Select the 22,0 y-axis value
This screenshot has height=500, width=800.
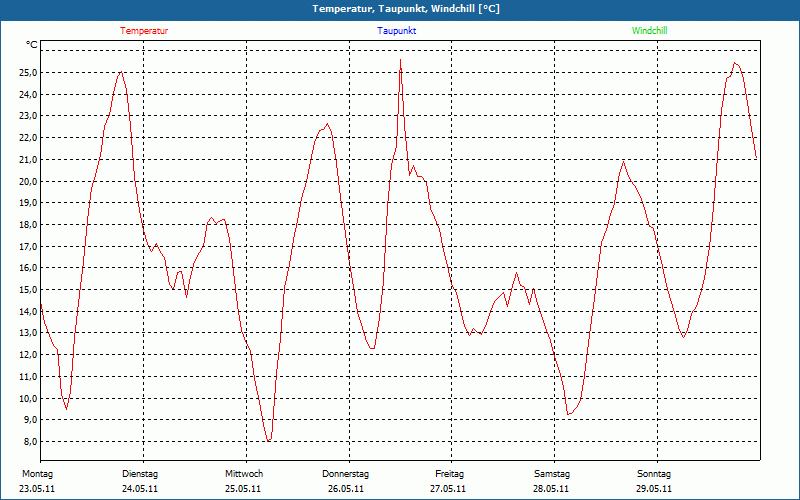click(28, 138)
